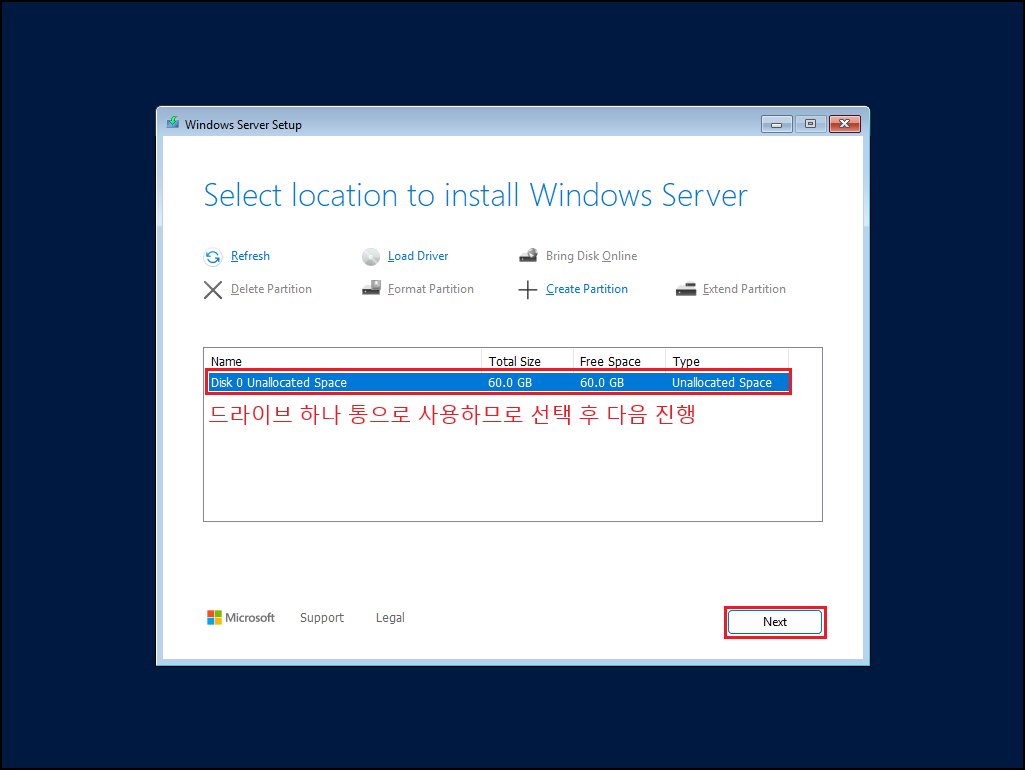Click the Format Partition drive icon
The height and width of the screenshot is (770, 1025).
click(x=371, y=288)
